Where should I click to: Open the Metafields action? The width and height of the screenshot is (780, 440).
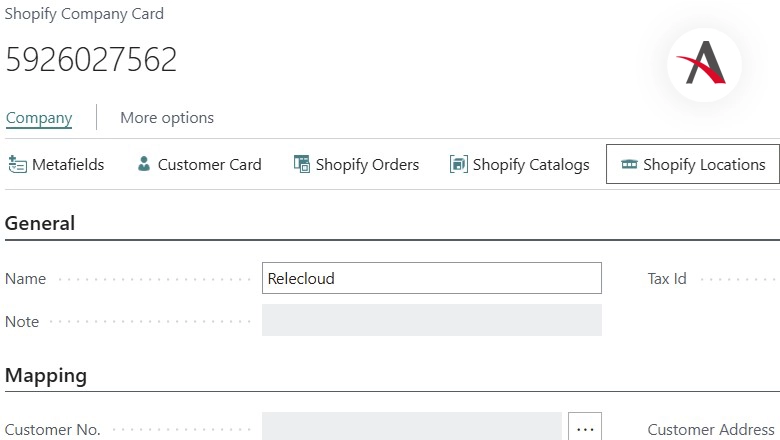tap(67, 165)
